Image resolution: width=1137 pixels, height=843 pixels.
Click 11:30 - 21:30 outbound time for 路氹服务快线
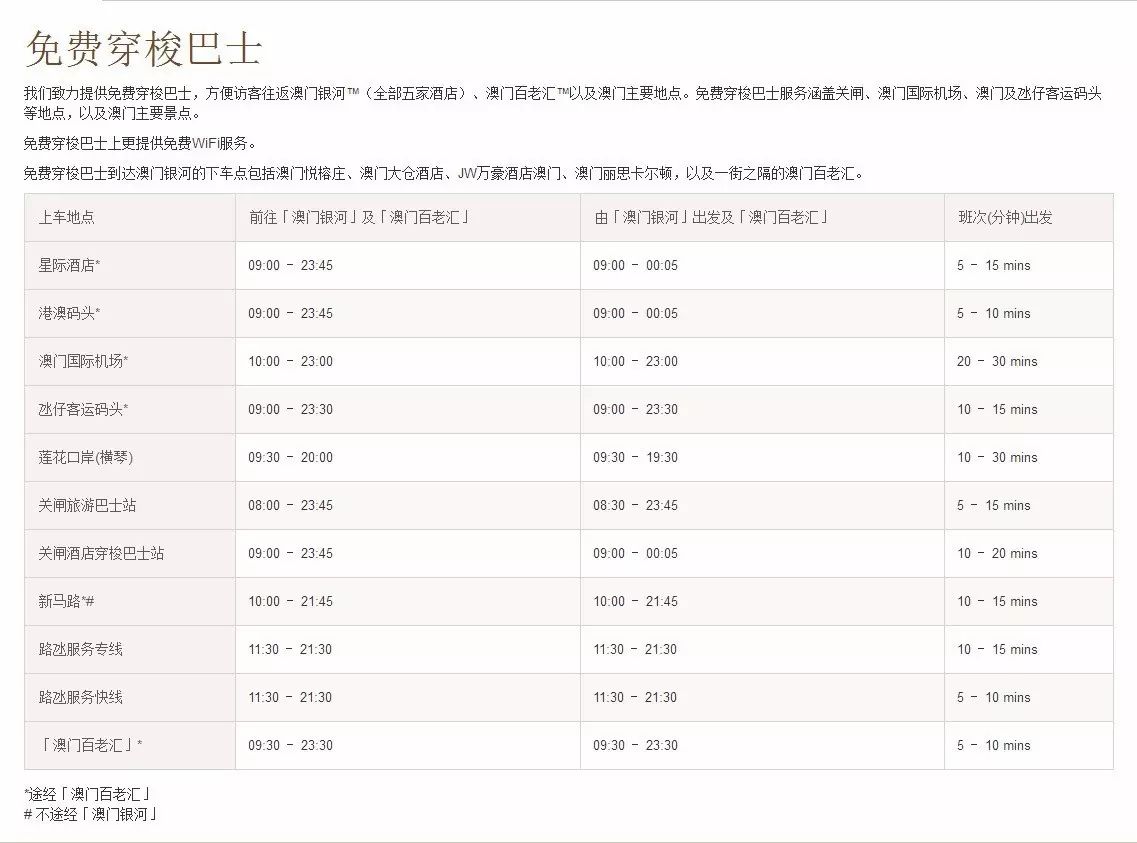635,697
